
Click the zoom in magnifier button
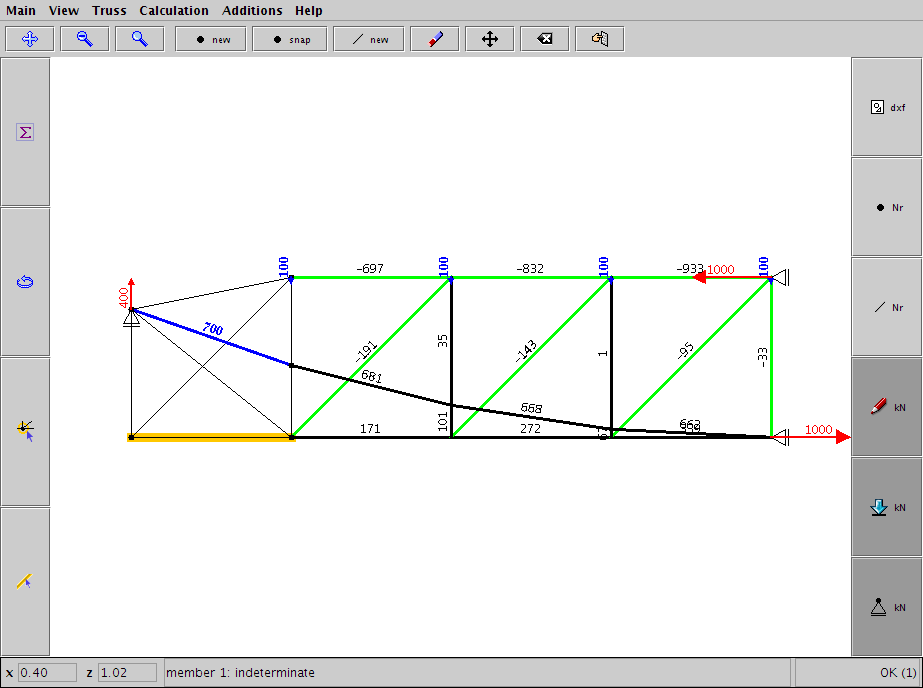140,39
